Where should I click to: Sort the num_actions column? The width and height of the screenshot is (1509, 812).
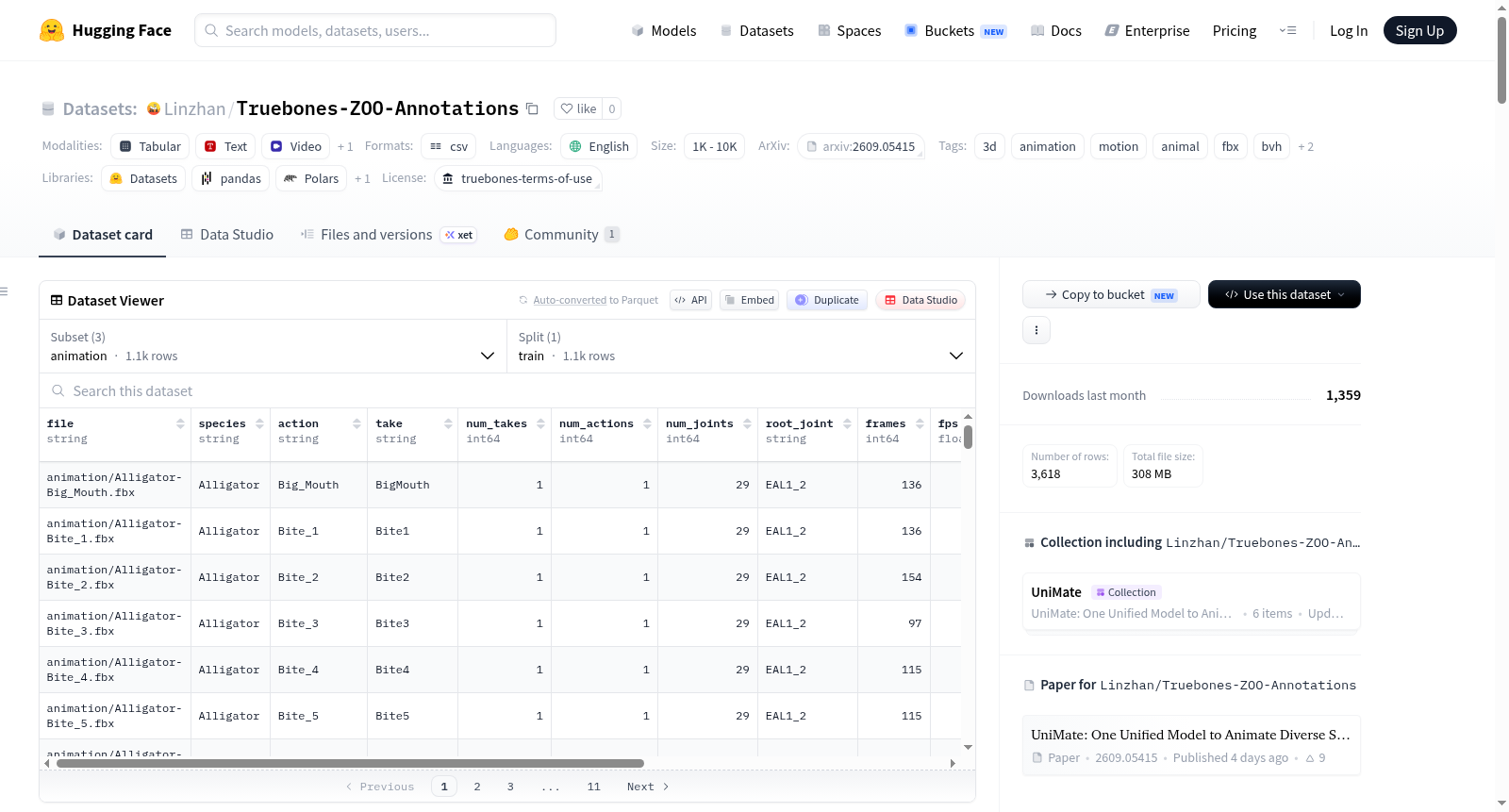647,424
